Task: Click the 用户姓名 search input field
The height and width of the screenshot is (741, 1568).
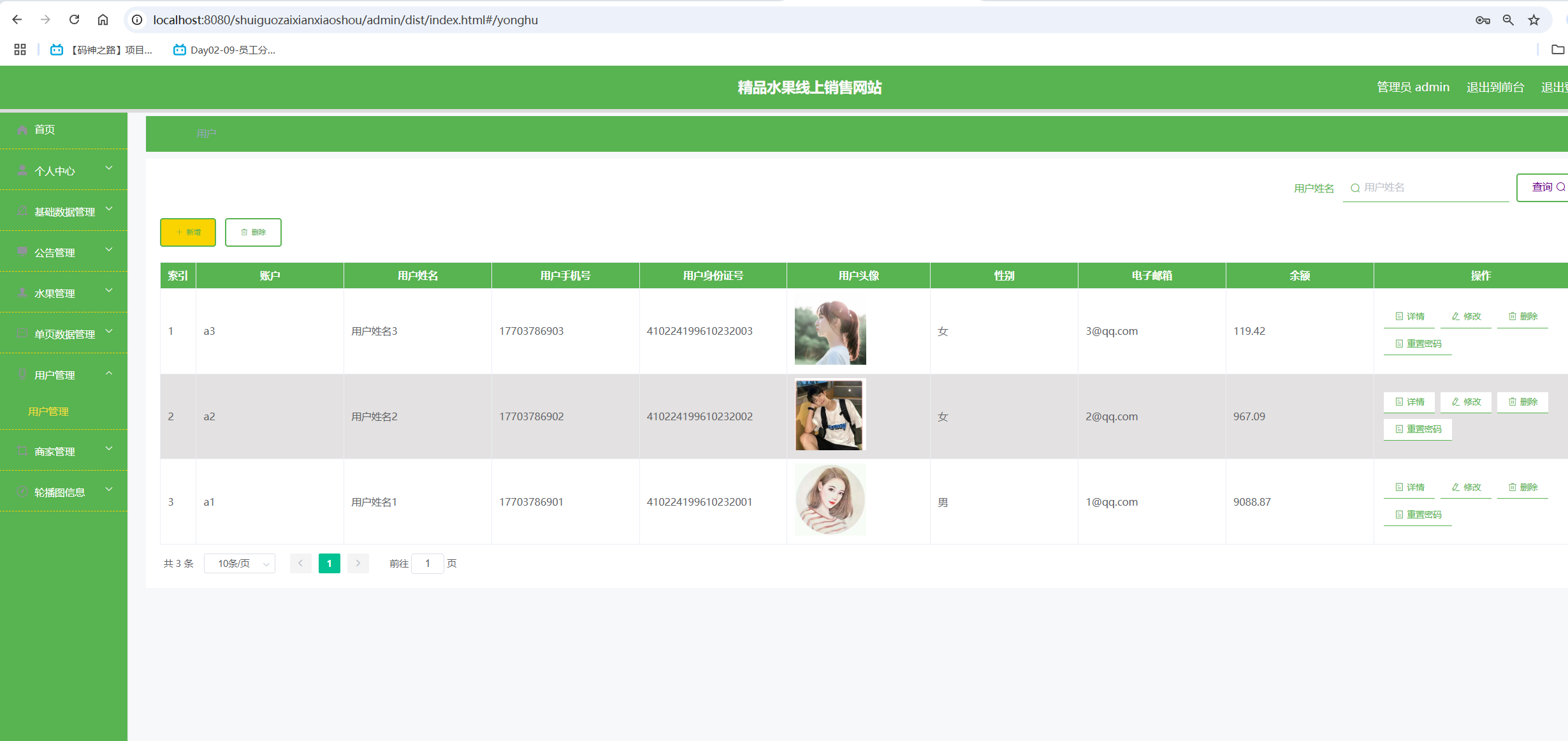Action: 1428,187
